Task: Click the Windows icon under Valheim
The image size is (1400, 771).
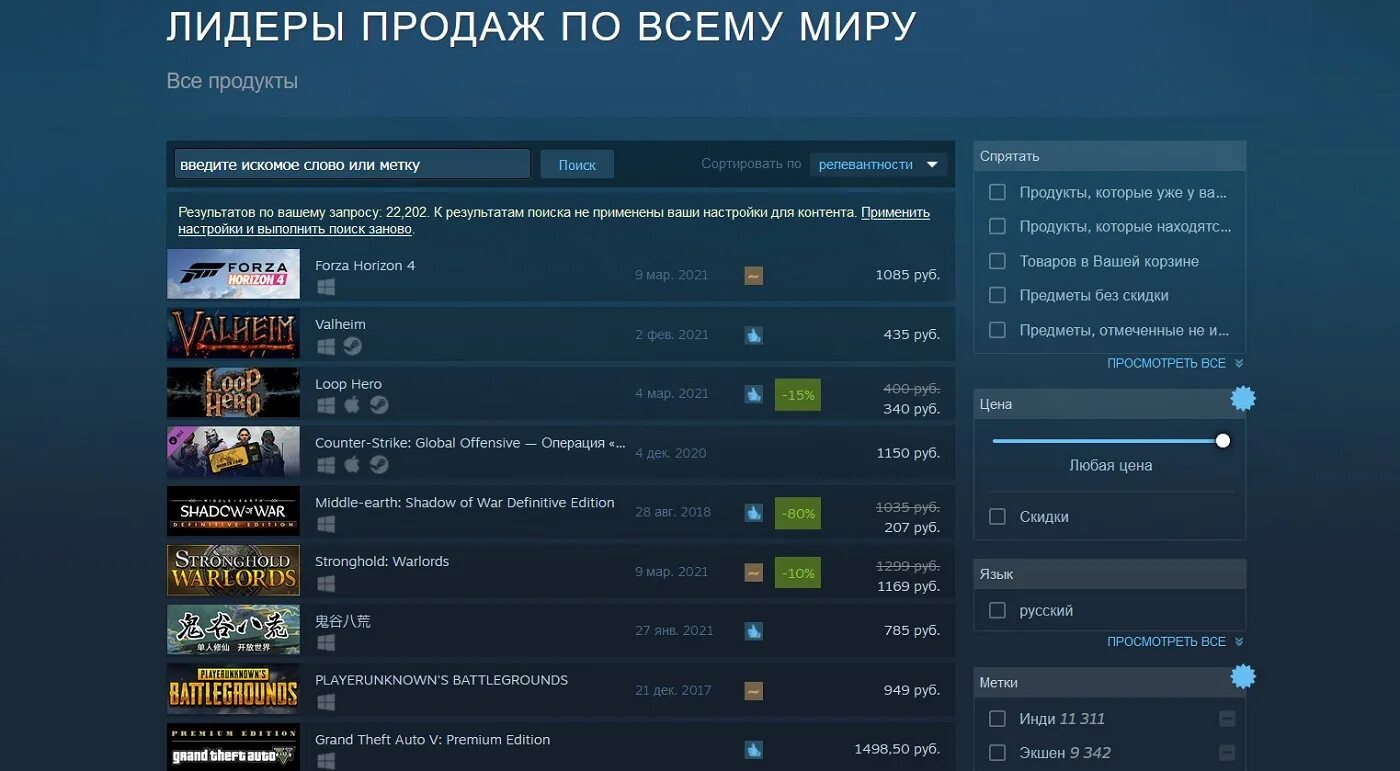Action: point(325,346)
